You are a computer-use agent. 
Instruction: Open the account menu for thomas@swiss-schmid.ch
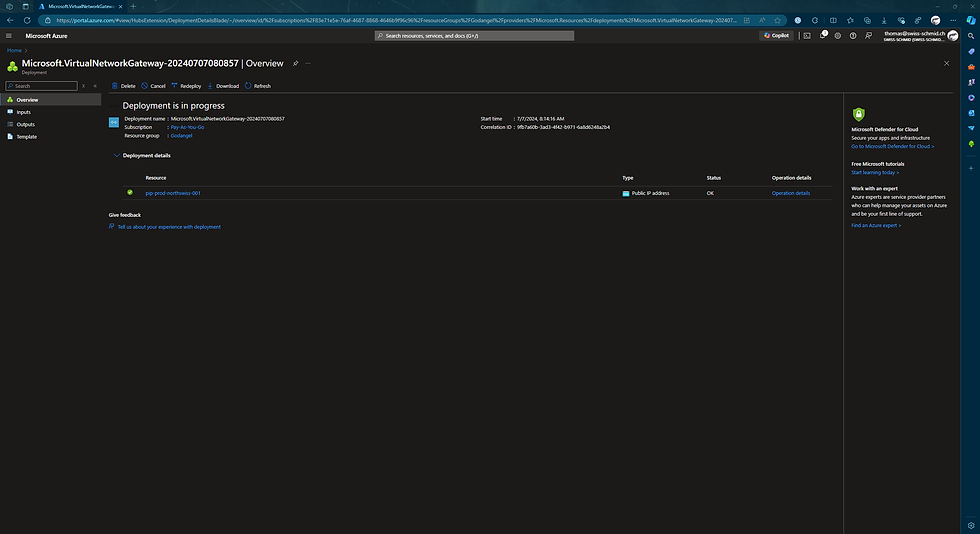(x=921, y=36)
